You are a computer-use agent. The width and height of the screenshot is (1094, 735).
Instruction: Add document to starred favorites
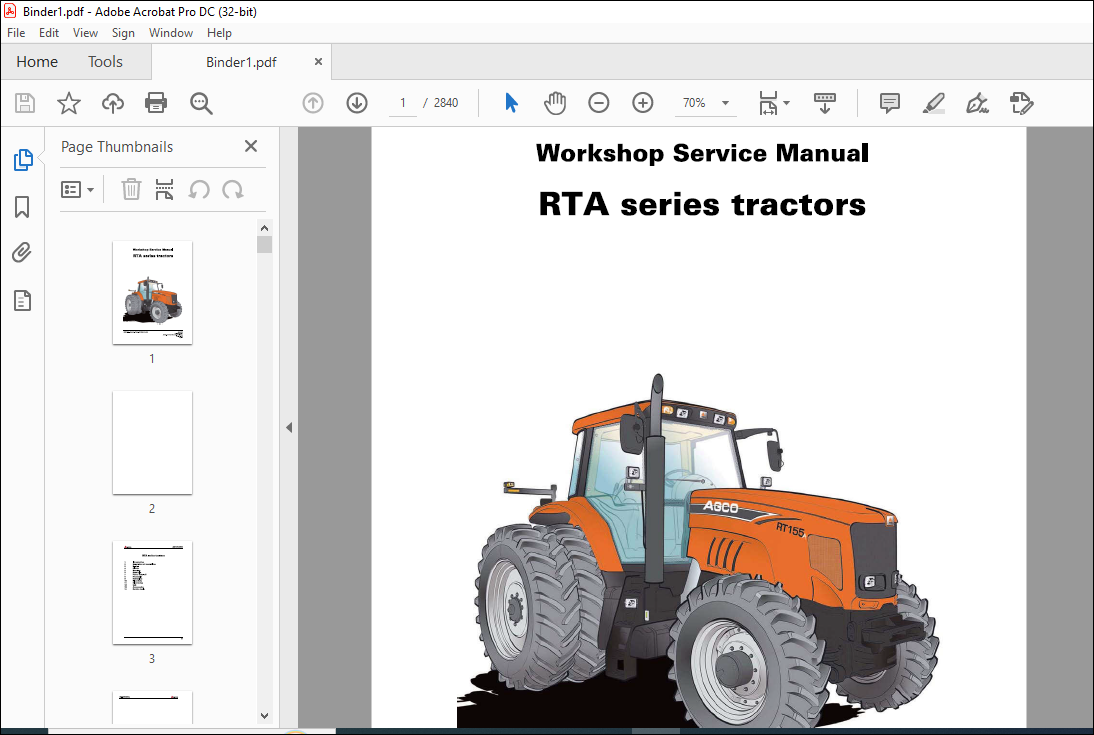[x=68, y=103]
